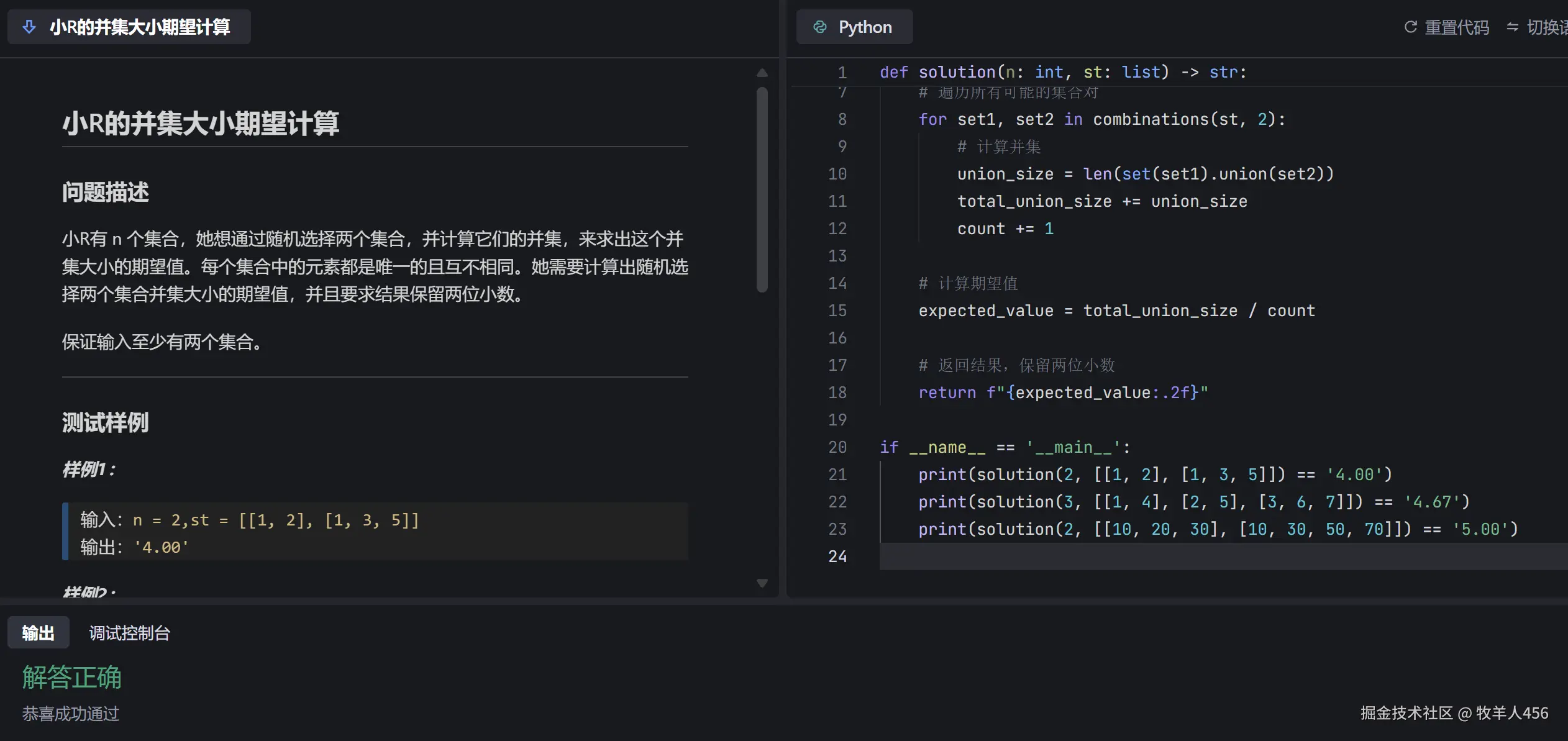Click the 重置代码 button to reset code
Viewport: 1568px width, 741px height.
(x=1456, y=27)
